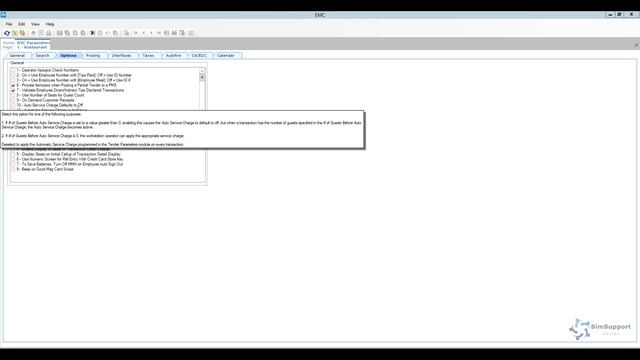Screen dimensions: 640x360
Task: Toggle Auto Service Charge Defaults to Off
Action: point(13,105)
